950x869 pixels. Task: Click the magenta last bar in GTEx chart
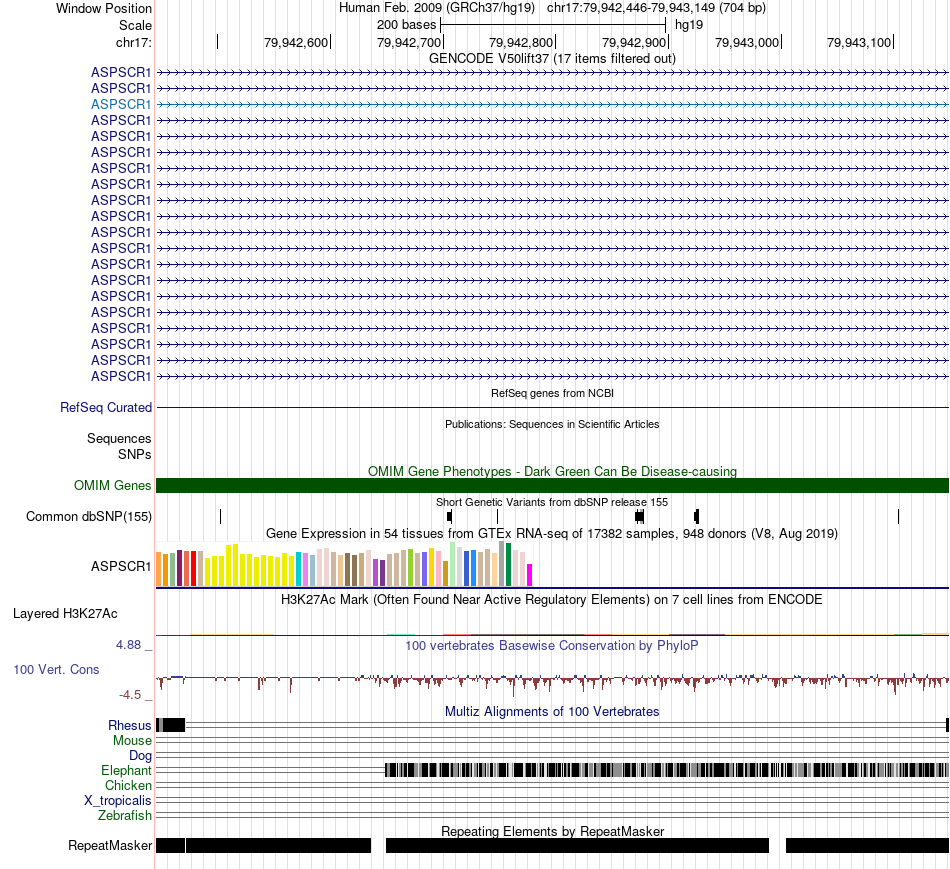pos(530,575)
